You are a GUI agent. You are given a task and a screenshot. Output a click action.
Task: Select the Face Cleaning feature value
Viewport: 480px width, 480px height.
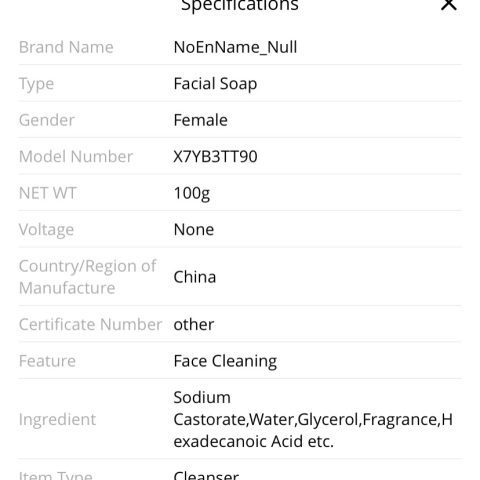(225, 361)
